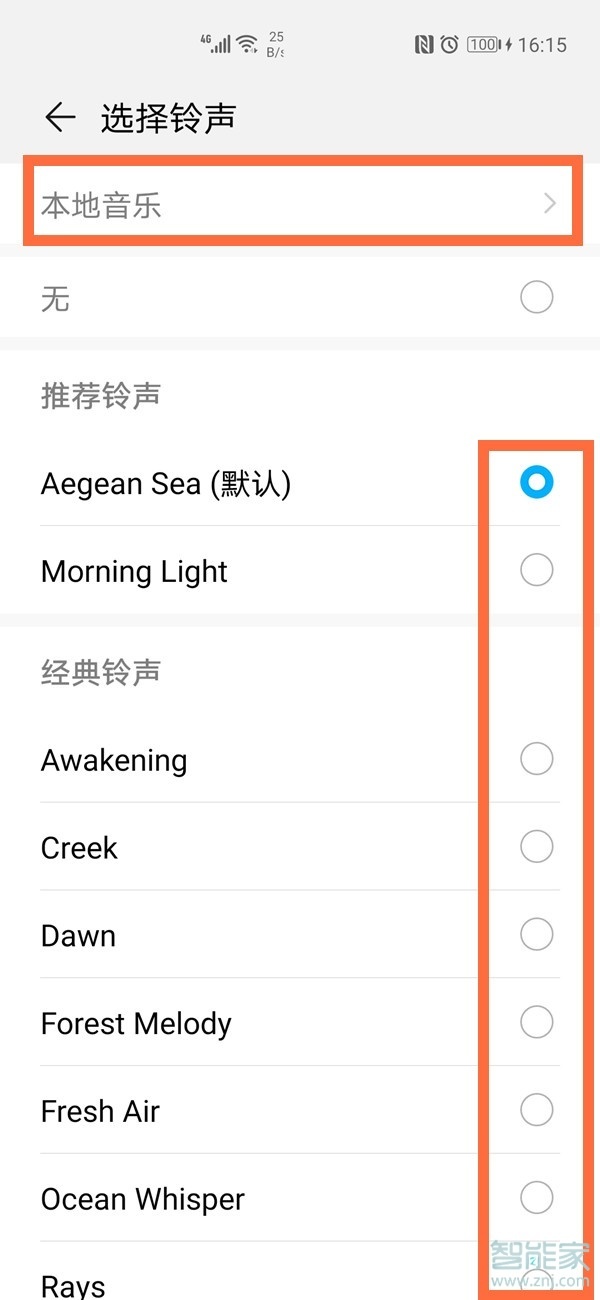Select the Dawn ringtone
600x1300 pixels.
point(537,934)
